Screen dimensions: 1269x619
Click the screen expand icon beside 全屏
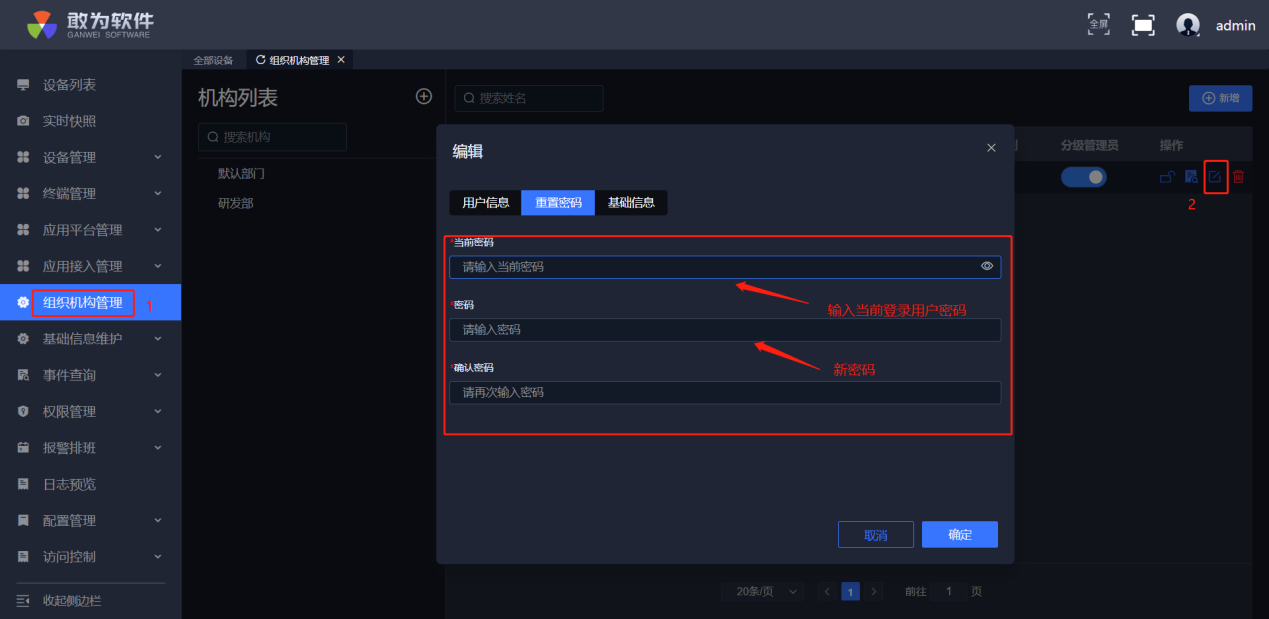(1143, 25)
